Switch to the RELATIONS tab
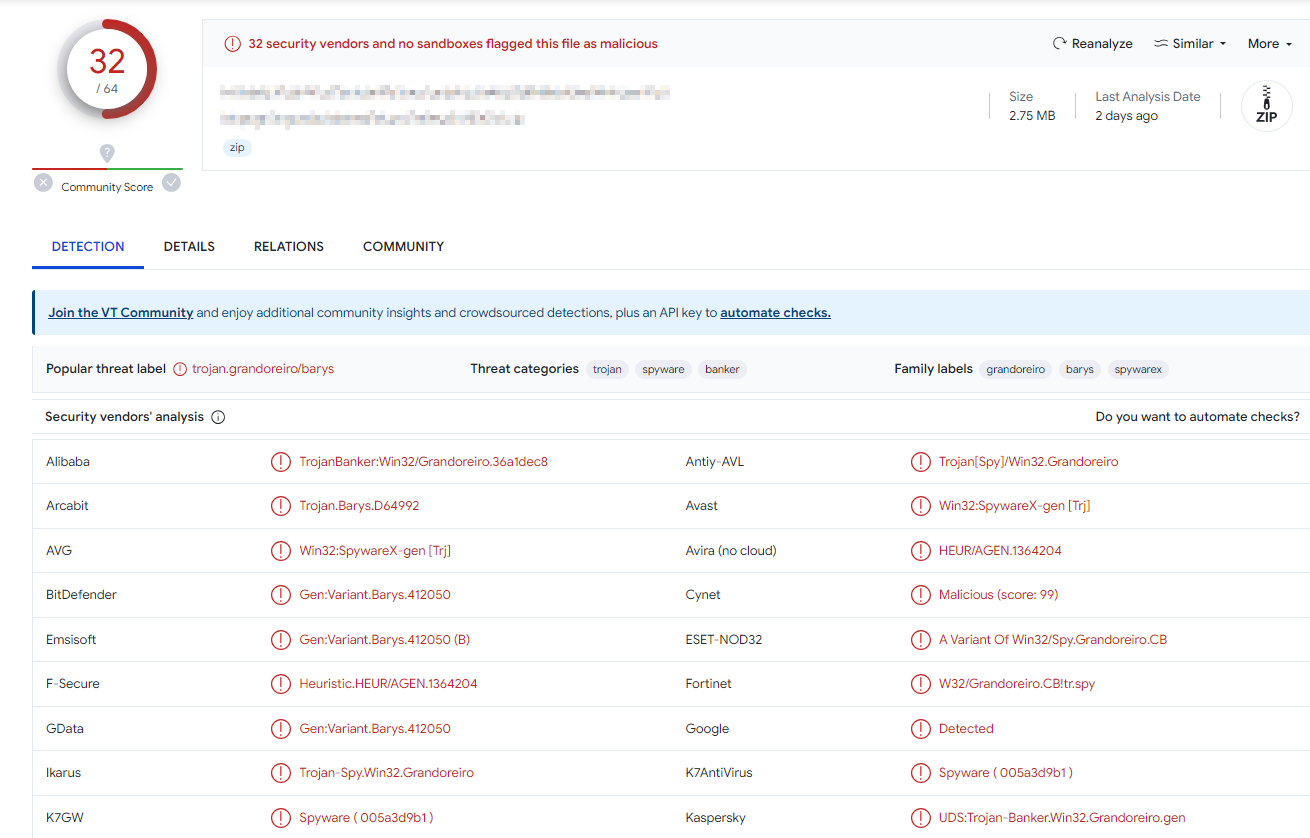Viewport: 1310px width, 838px height. pos(288,246)
